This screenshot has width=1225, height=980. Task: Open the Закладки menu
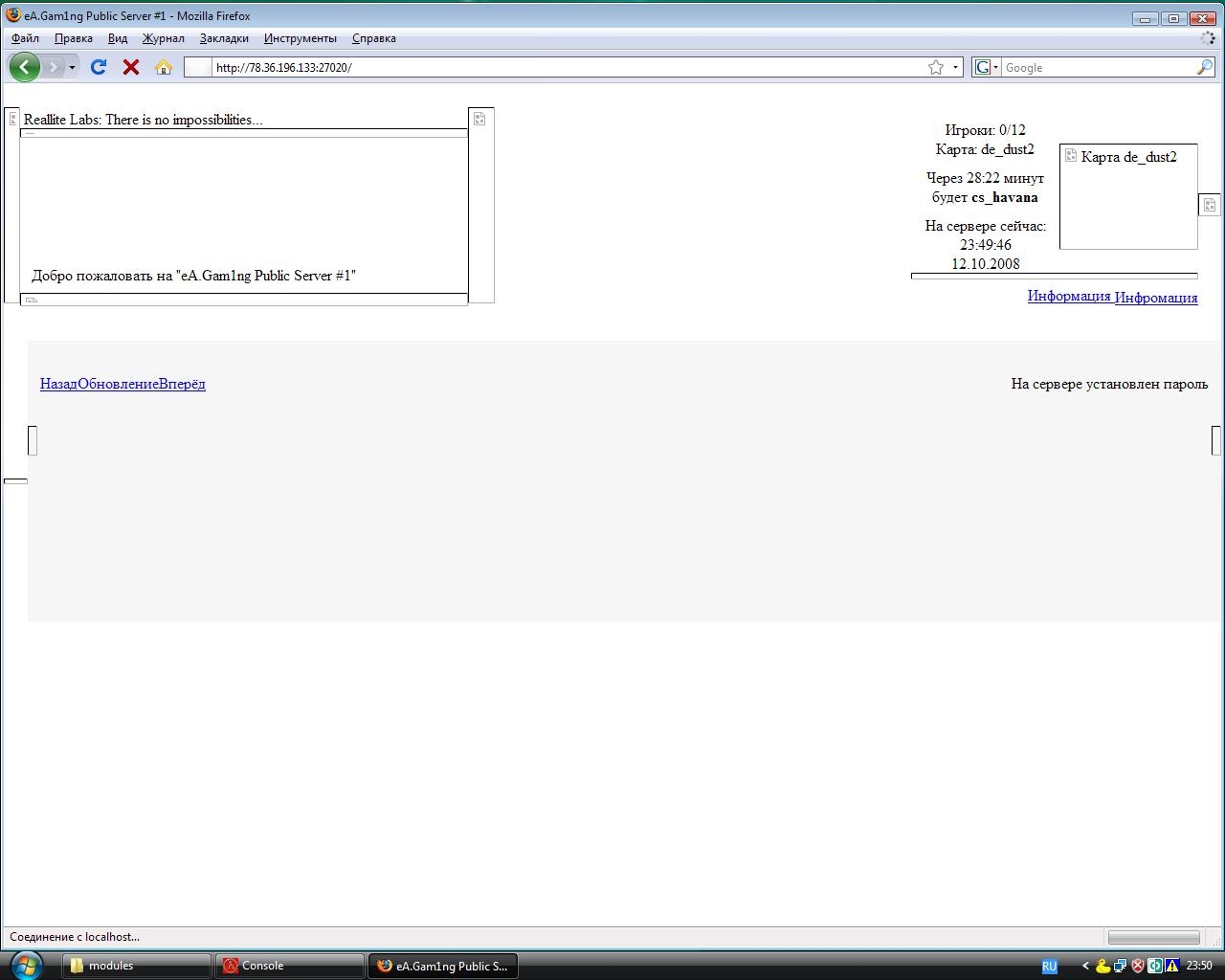click(224, 38)
